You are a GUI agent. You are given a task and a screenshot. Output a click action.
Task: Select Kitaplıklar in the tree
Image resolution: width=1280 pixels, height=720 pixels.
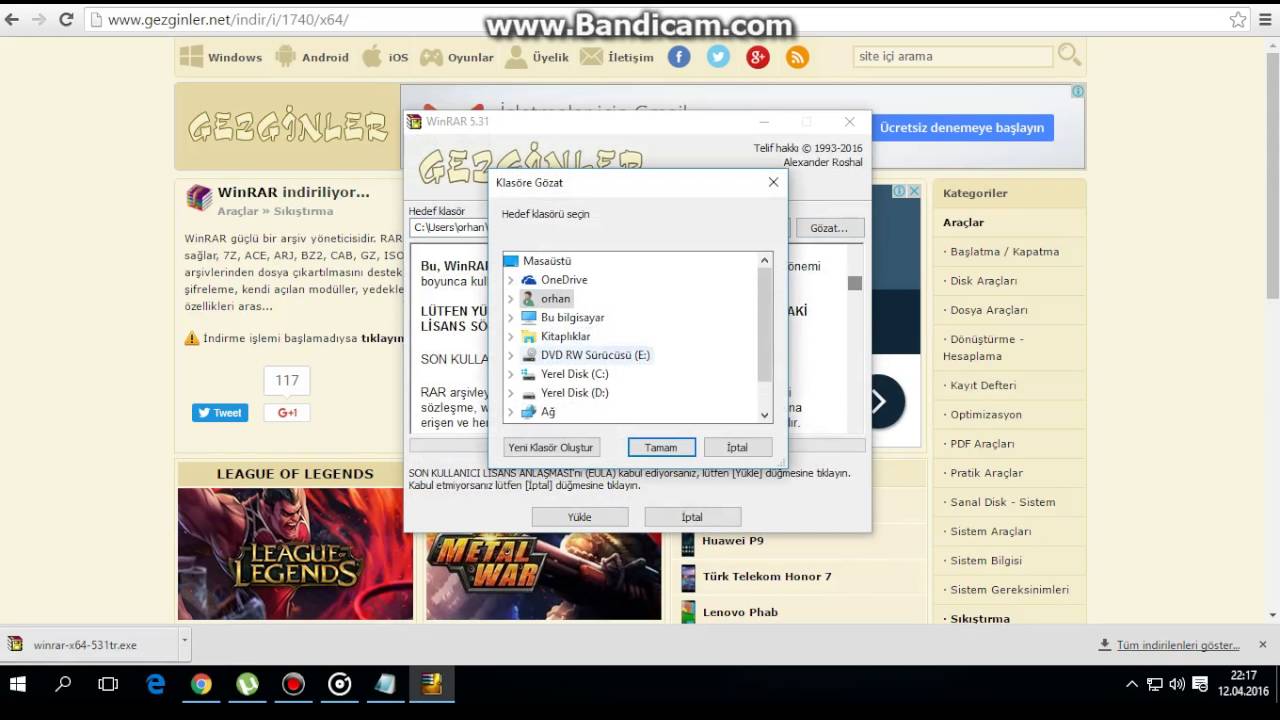(x=565, y=337)
